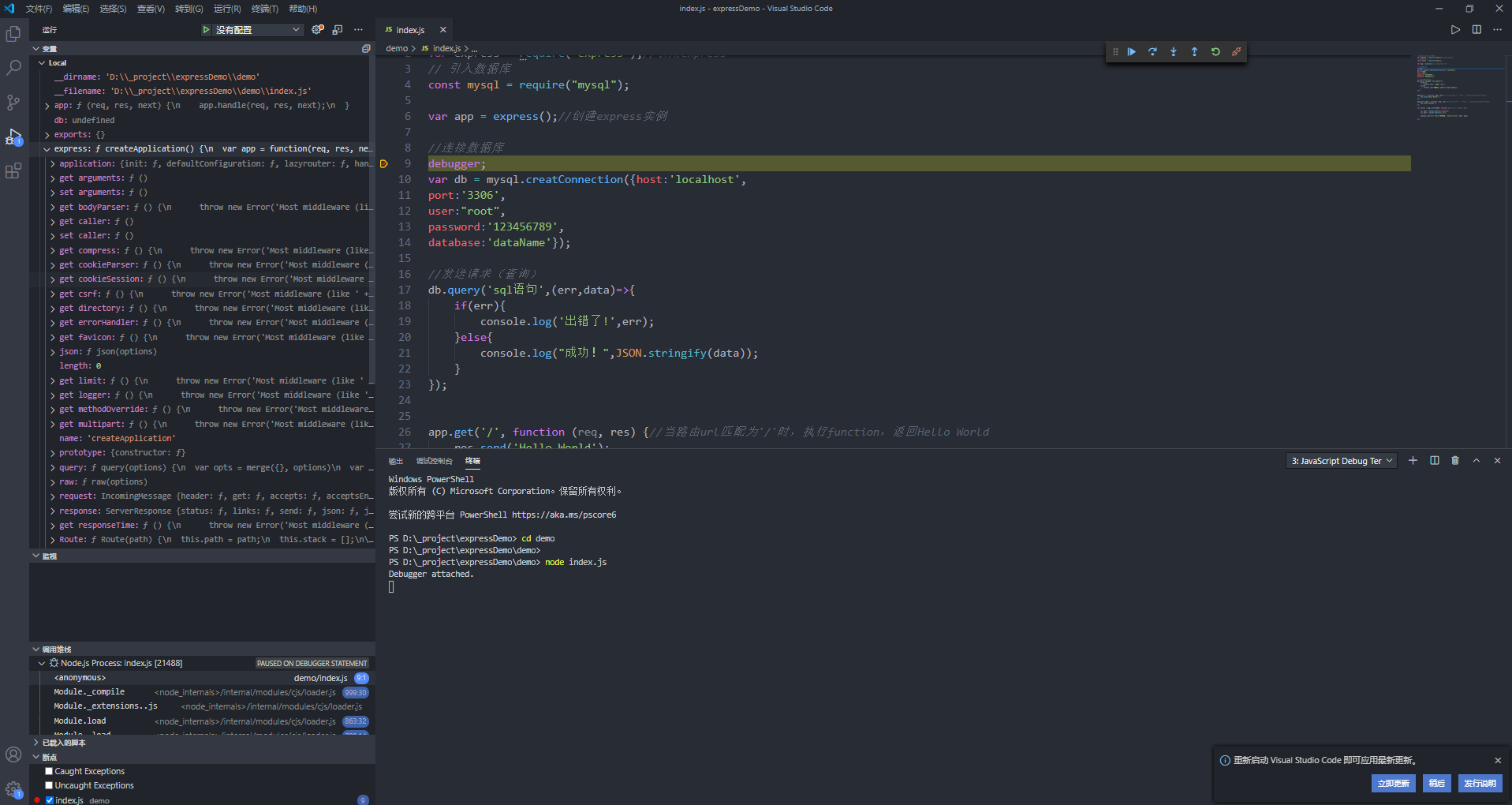Close the bottom terminal panel
Screen dimensions: 1512x805
[x=1497, y=461]
